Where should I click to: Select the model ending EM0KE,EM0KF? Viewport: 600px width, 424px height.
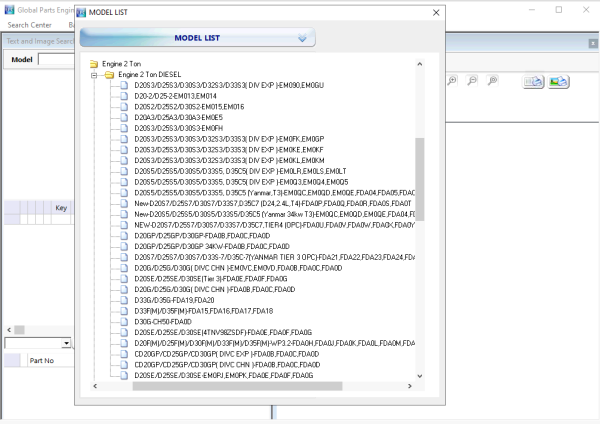tap(229, 149)
